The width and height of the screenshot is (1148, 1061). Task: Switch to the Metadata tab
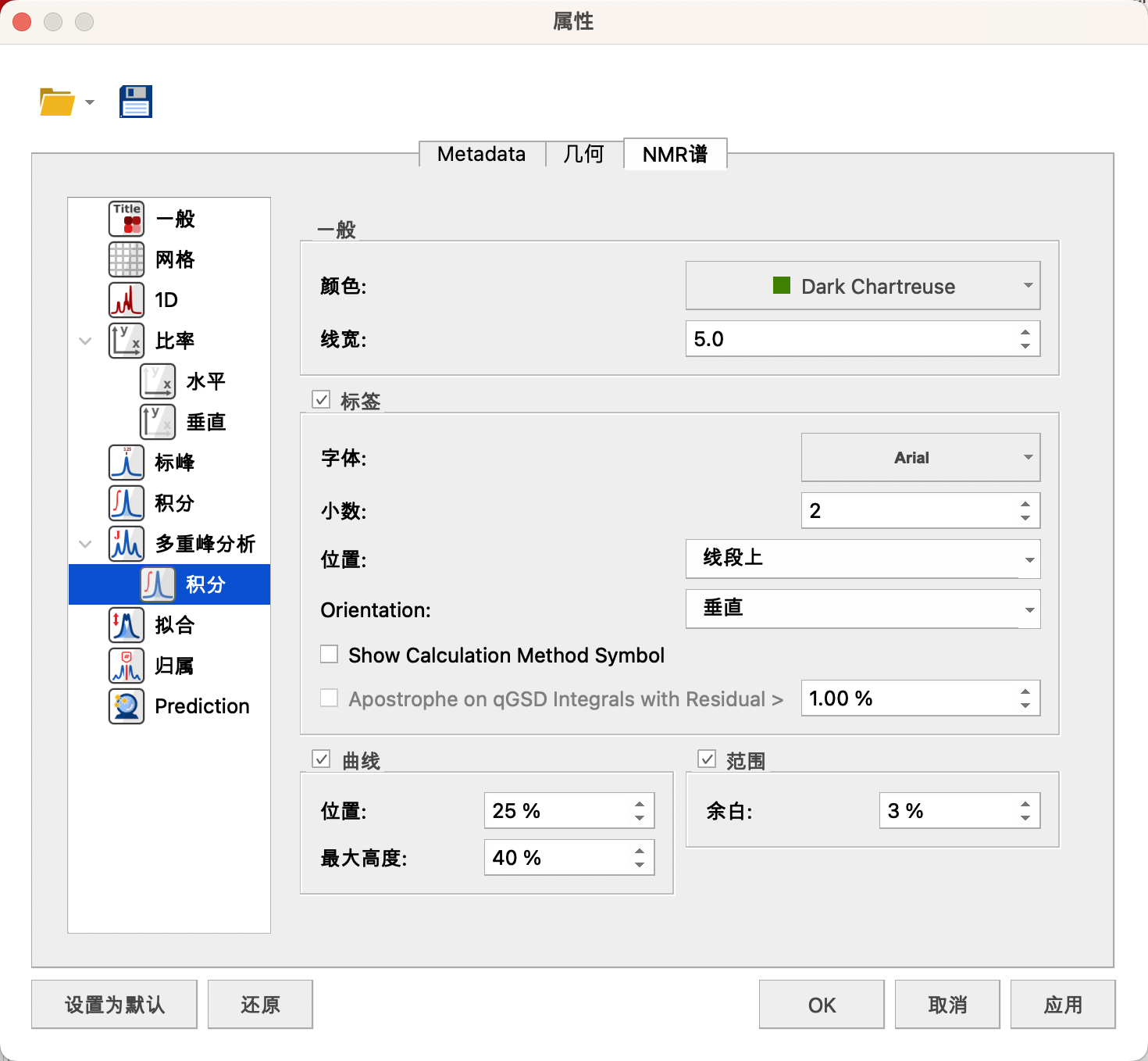point(482,154)
